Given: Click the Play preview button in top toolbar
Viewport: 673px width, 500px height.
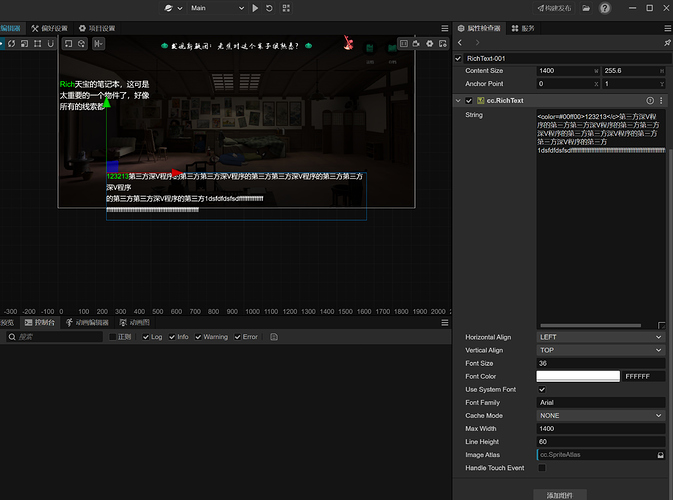Looking at the screenshot, I should (x=255, y=8).
